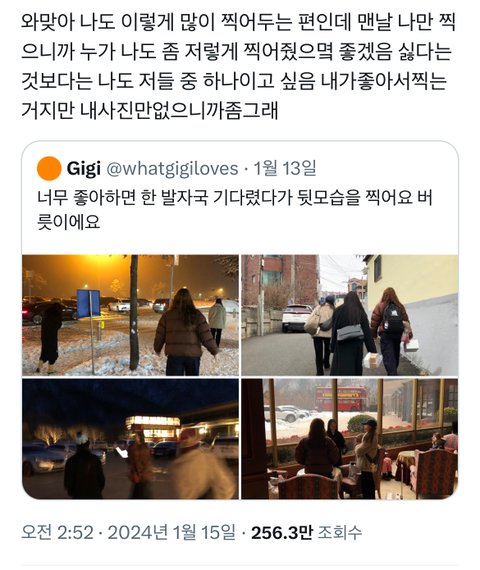The width and height of the screenshot is (480, 570).
Task: Click the quoted tweet card border area
Action: (240, 320)
